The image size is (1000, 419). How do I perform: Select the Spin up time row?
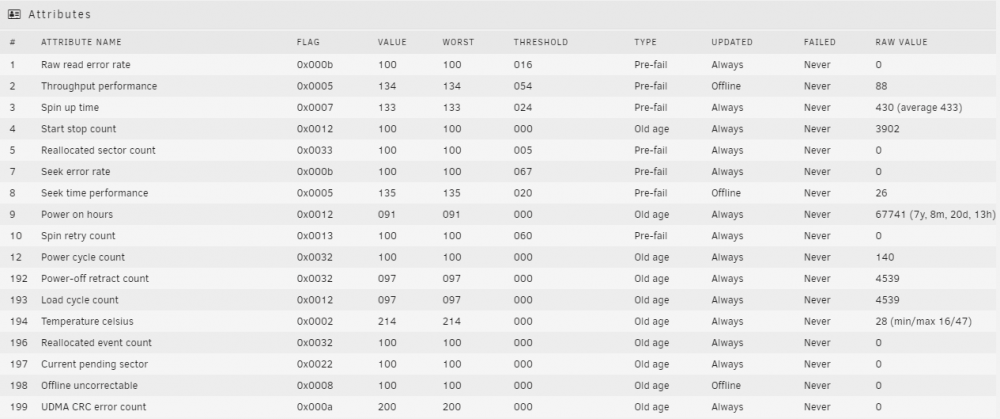click(500, 107)
